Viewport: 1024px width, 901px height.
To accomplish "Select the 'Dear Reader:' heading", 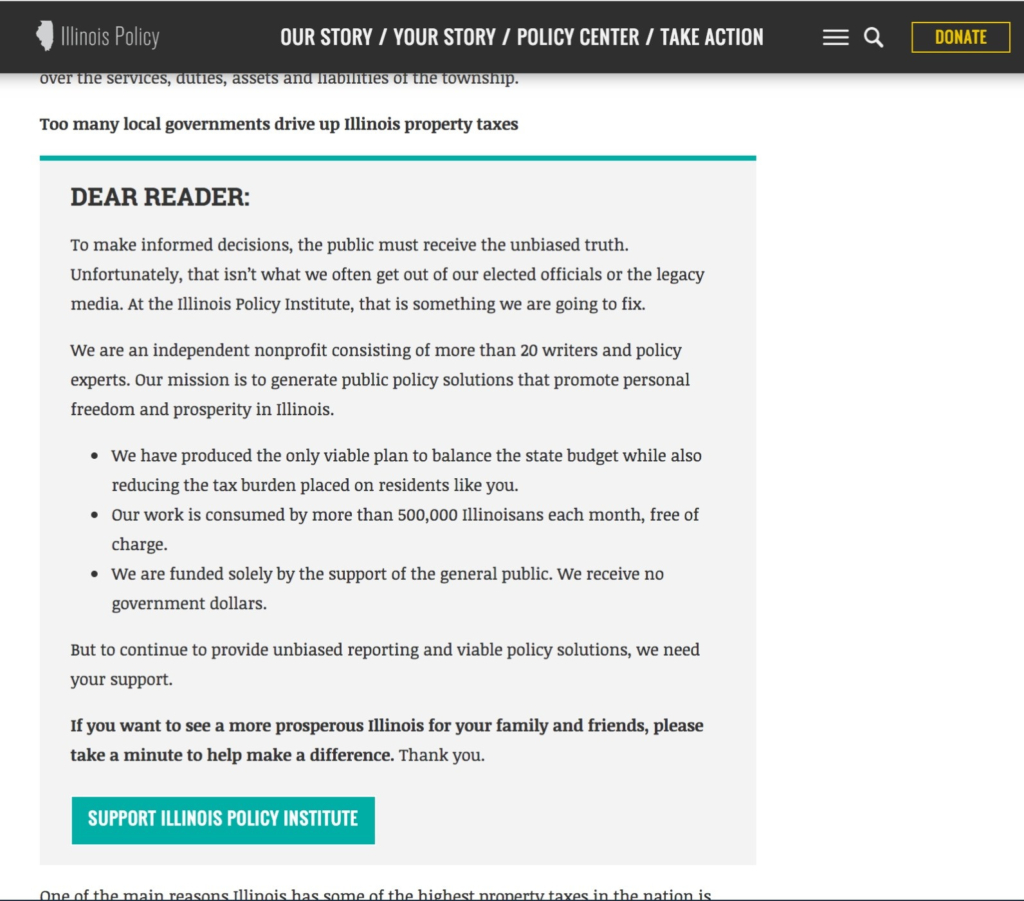I will [x=160, y=197].
